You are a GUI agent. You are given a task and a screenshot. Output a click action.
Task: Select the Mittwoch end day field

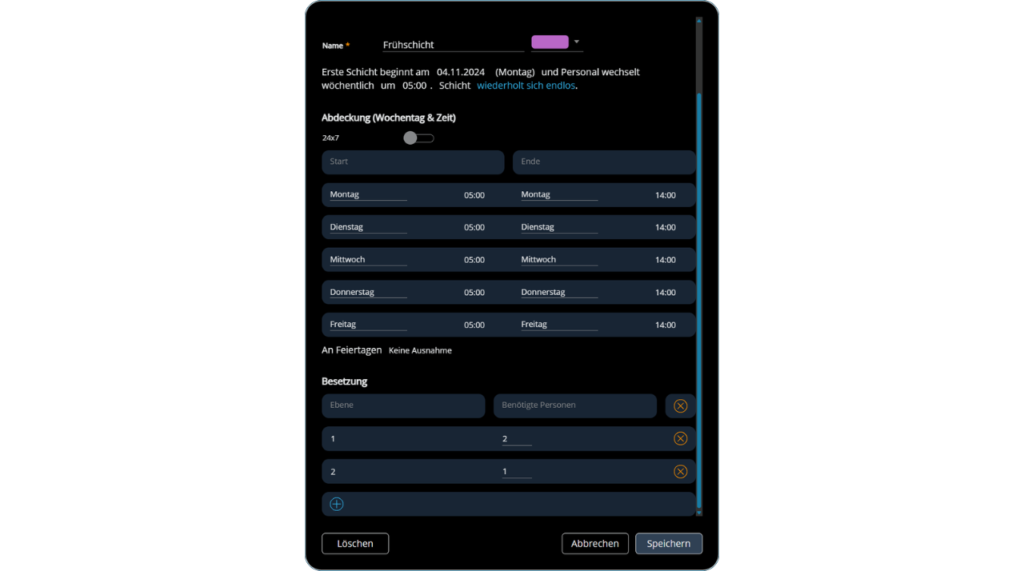(559, 259)
